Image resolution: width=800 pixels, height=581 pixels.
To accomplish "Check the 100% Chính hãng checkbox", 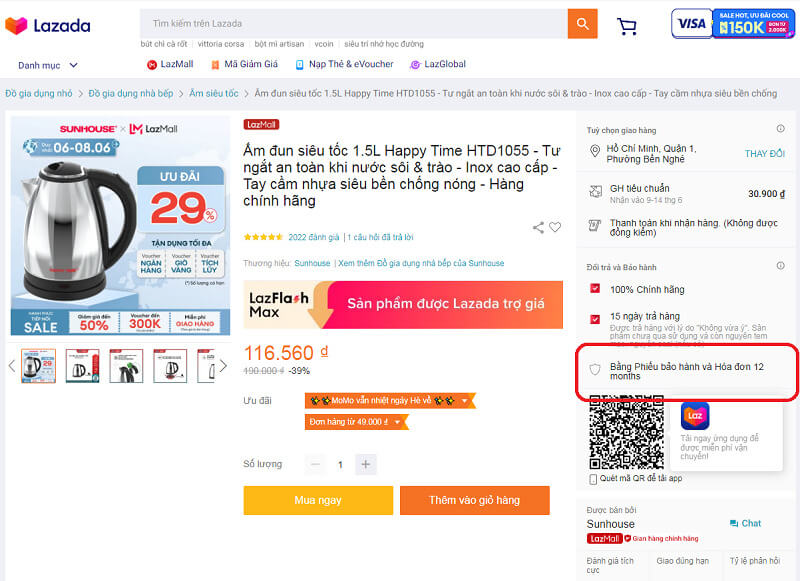I will click(x=595, y=289).
